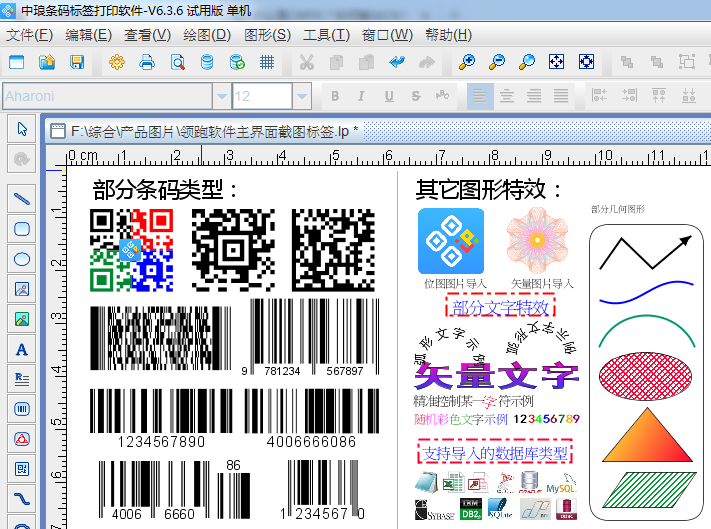Click the Print icon
Image resolution: width=711 pixels, height=529 pixels.
click(x=147, y=62)
